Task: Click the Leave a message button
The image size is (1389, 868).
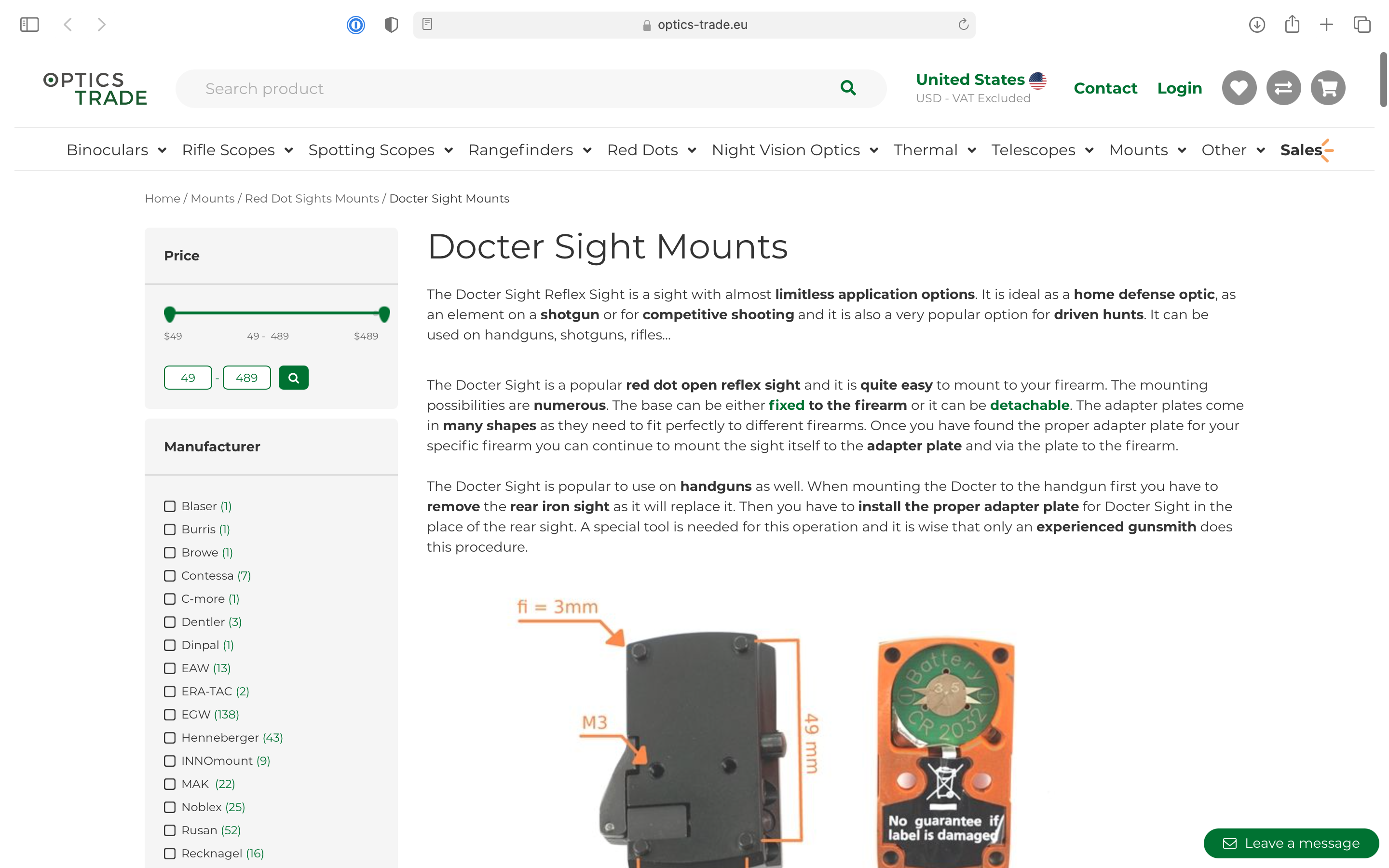Action: click(1291, 843)
